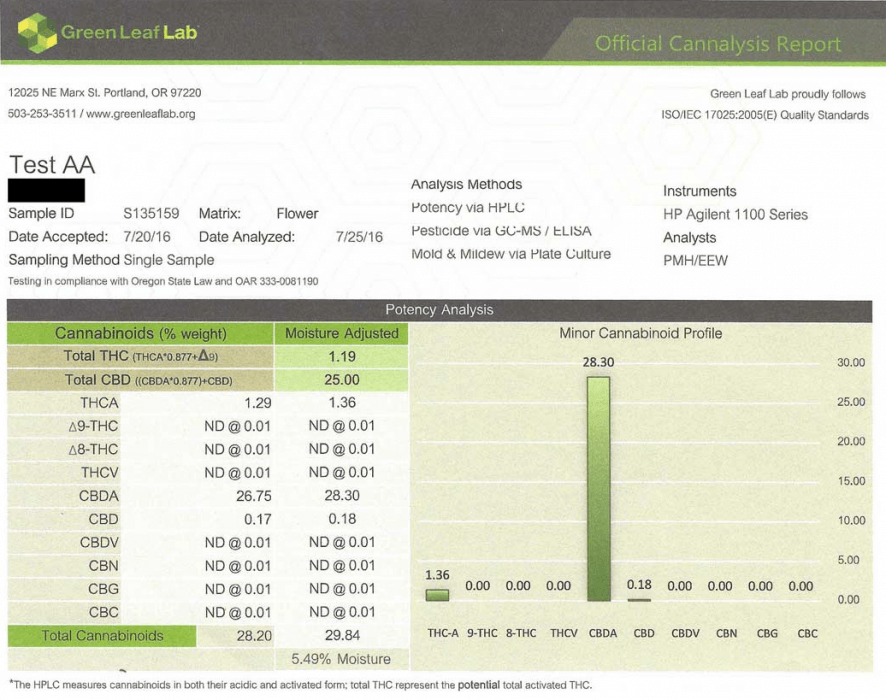
Task: Select the Matrix value 'Flower'
Action: 297,214
